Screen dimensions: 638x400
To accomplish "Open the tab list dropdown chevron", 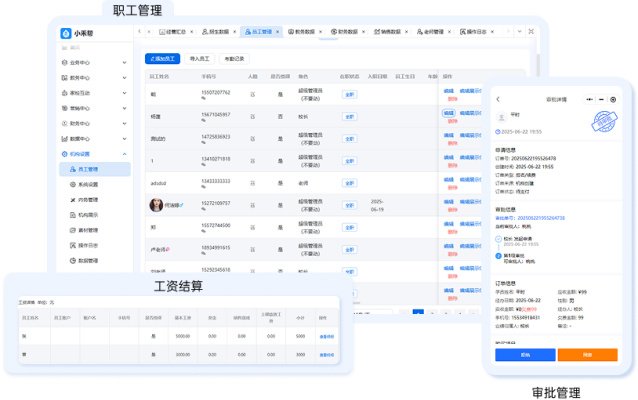I will pos(520,31).
